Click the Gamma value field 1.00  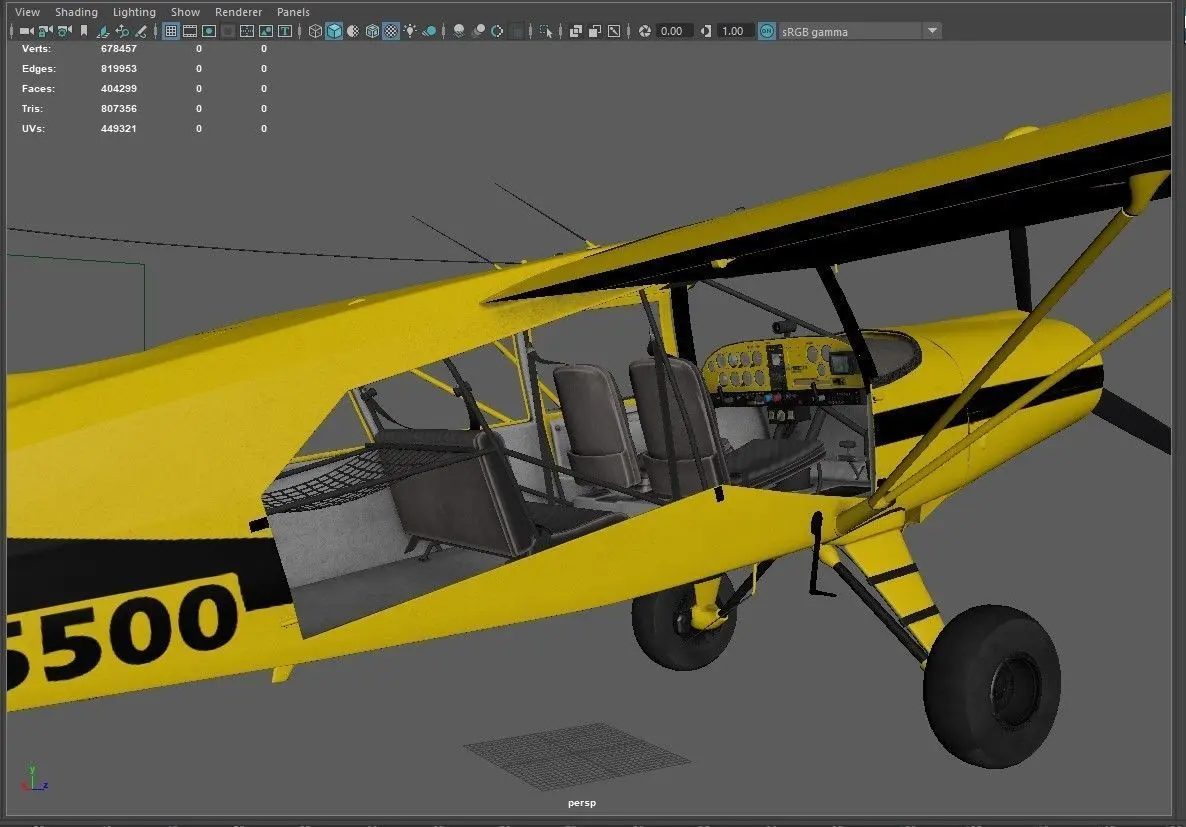(x=734, y=31)
